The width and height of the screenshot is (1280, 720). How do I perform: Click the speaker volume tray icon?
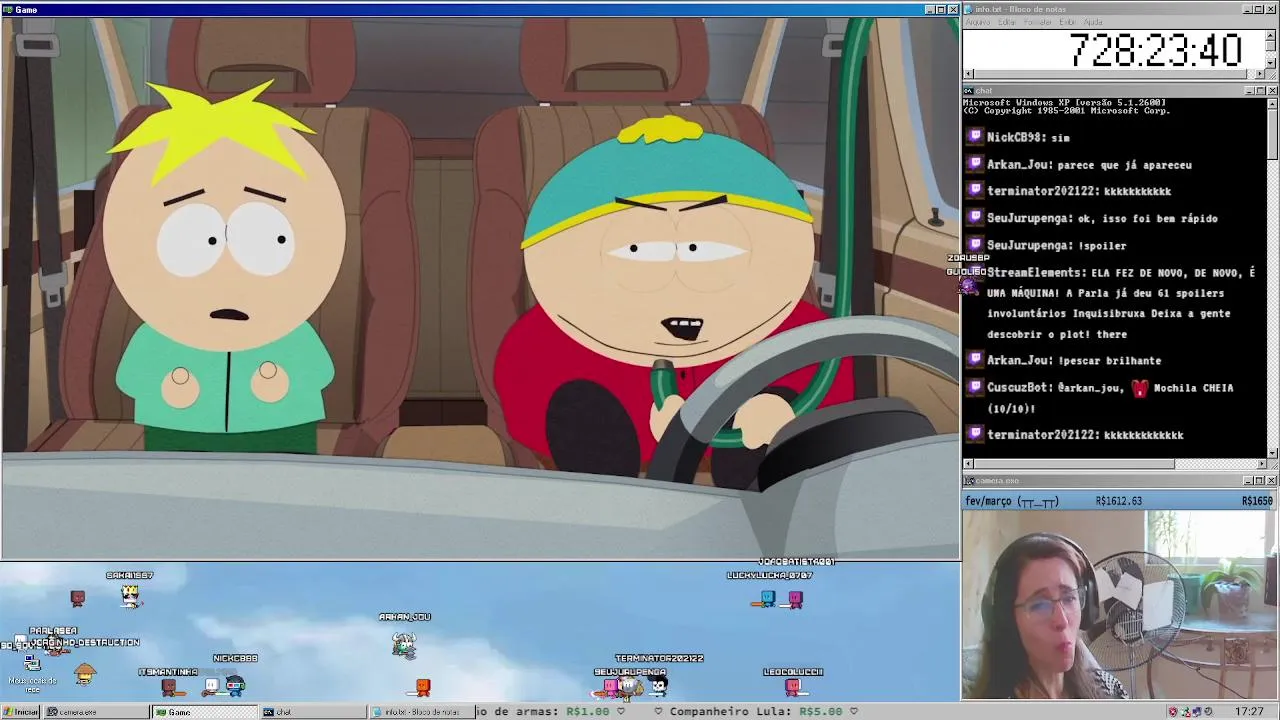pos(1208,712)
